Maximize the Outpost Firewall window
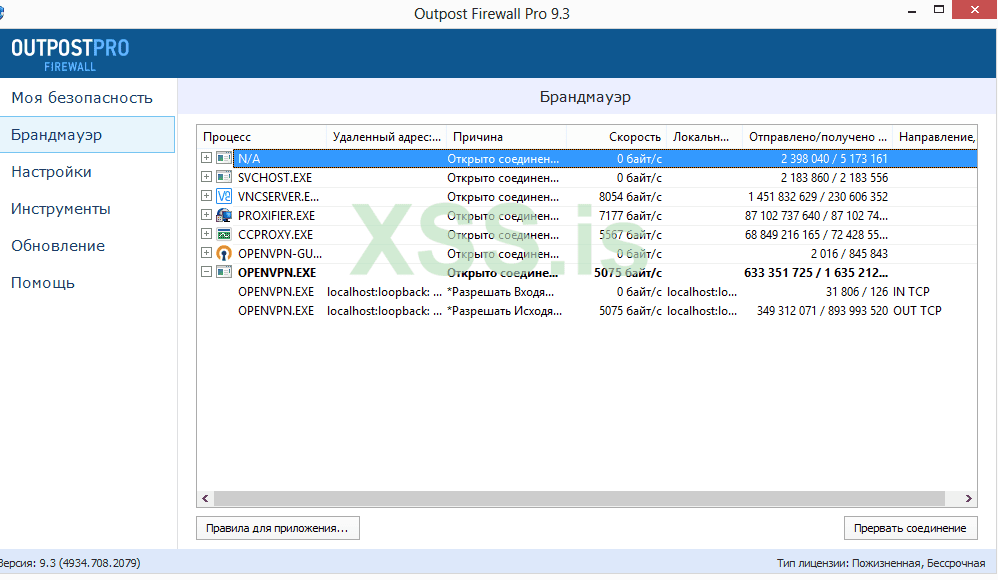Image resolution: width=998 pixels, height=580 pixels. (939, 10)
